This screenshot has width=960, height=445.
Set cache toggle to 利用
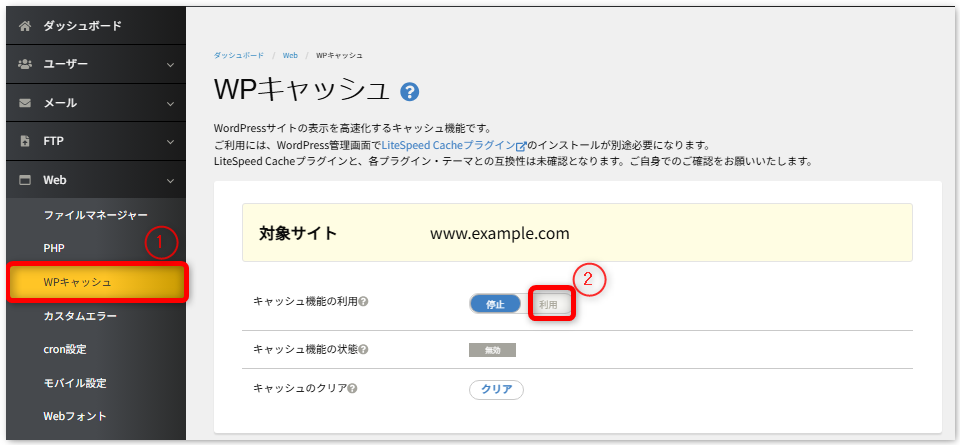[x=549, y=304]
